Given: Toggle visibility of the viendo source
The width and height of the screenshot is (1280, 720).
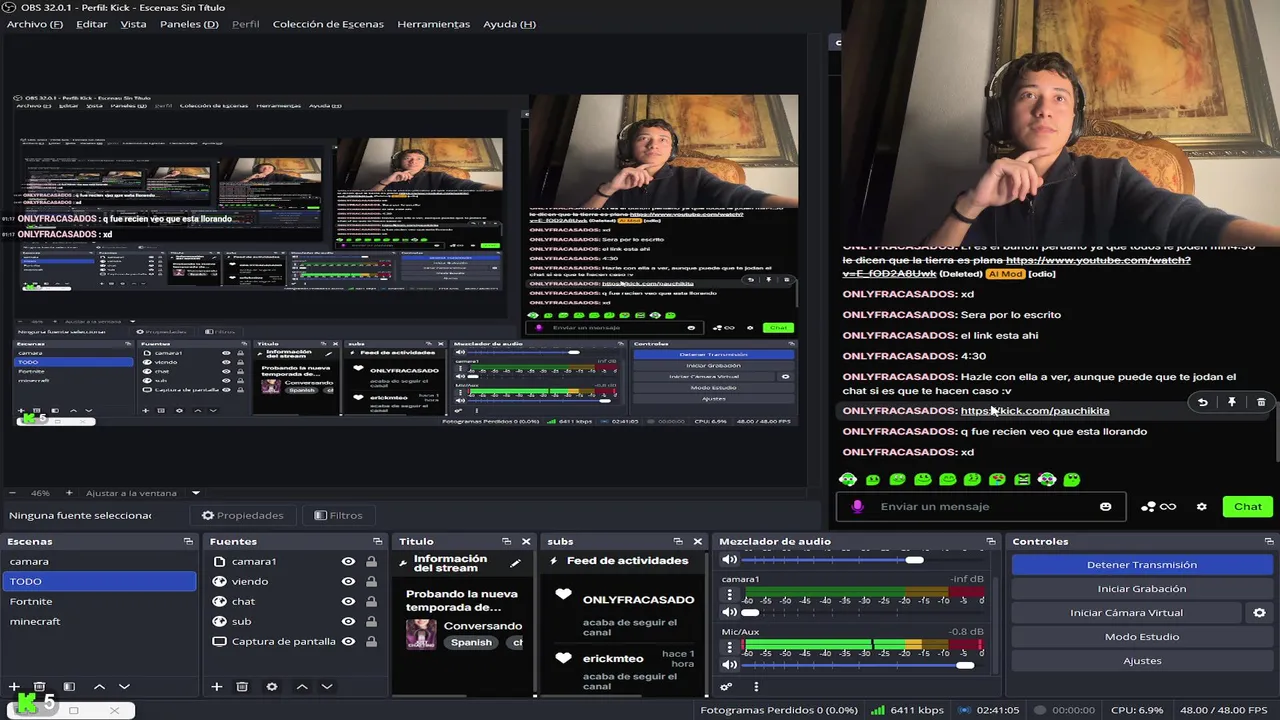Looking at the screenshot, I should click(348, 581).
